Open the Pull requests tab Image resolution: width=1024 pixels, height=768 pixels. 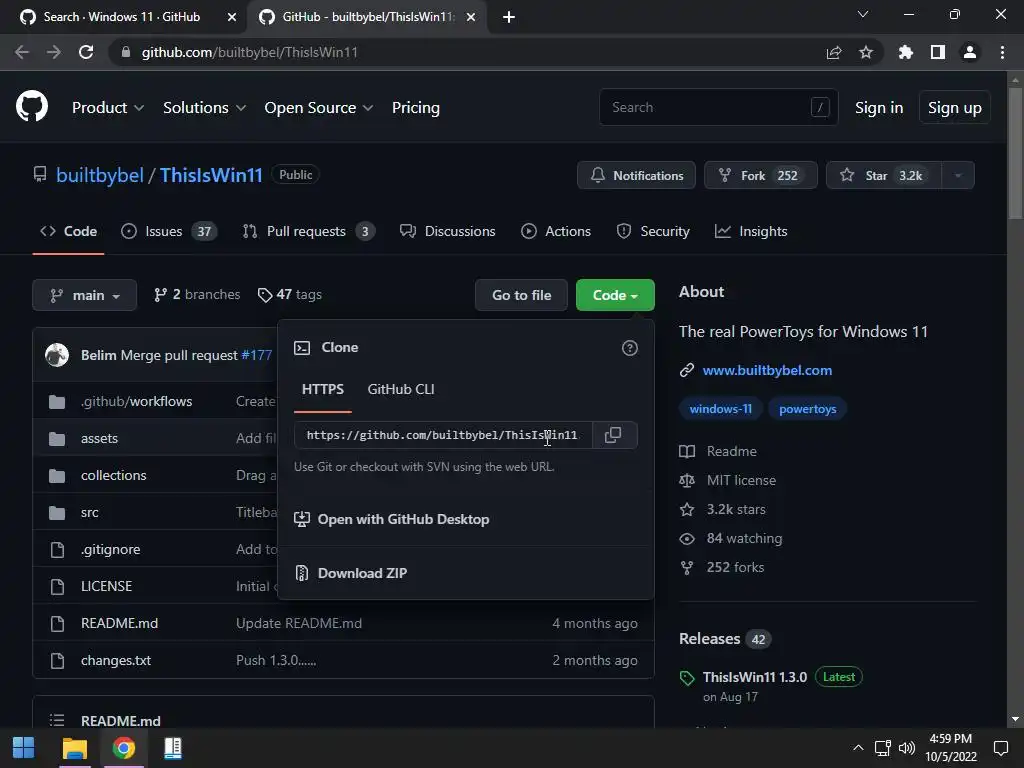tap(308, 232)
